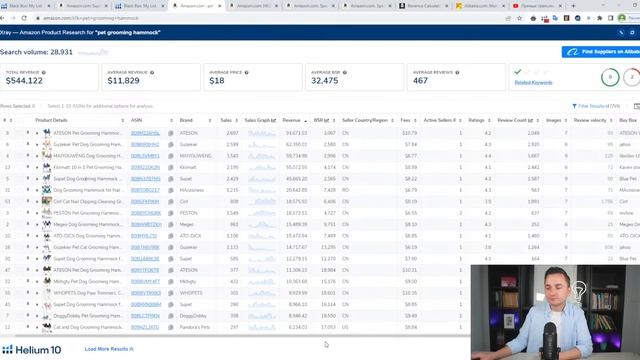Pin the WHDPETS Dog Paw Trimmers row
The height and width of the screenshot is (360, 640).
pos(28,292)
